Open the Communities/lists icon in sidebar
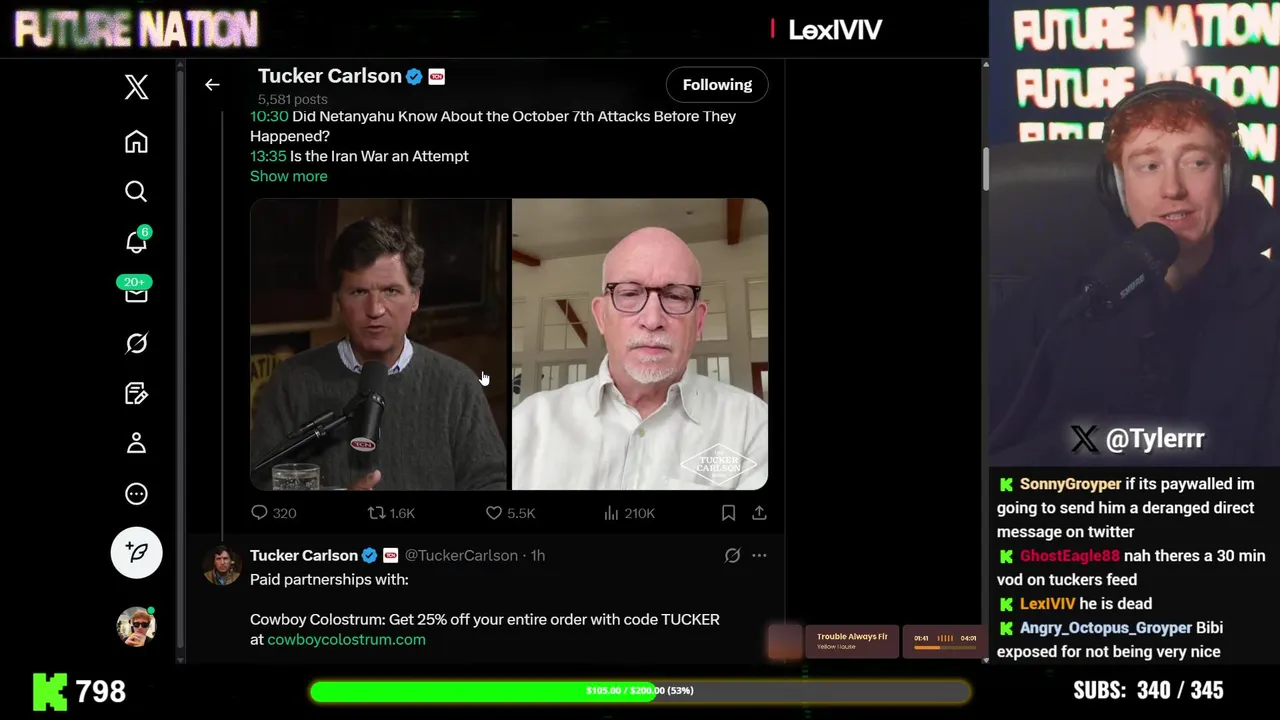The image size is (1280, 720). pos(136,393)
